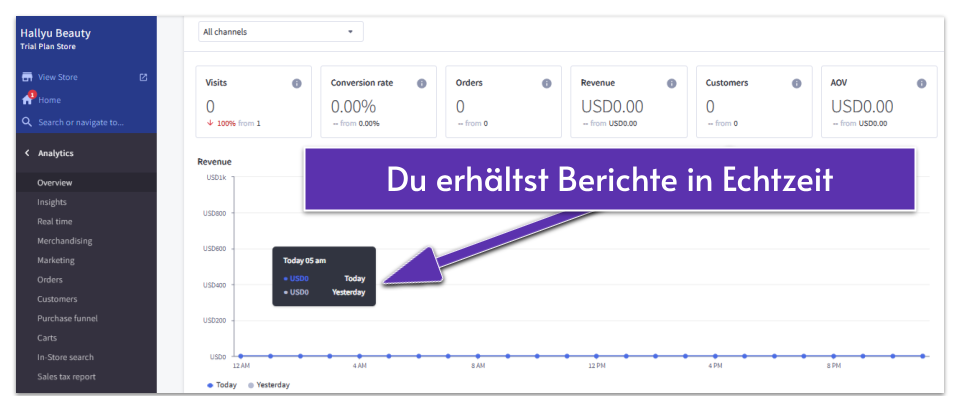Click the Home icon with notification badge
This screenshot has height=396, width=960.
click(x=27, y=99)
